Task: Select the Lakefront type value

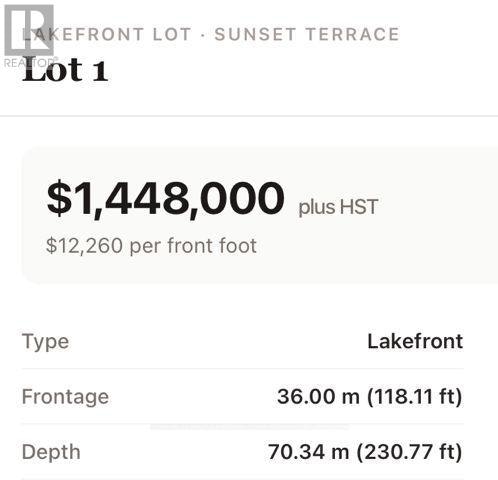Action: pos(415,341)
